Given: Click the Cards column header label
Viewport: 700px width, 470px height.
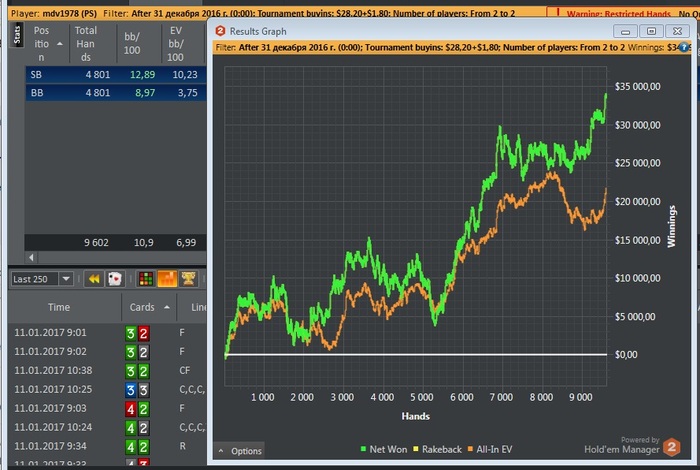Looking at the screenshot, I should point(142,307).
